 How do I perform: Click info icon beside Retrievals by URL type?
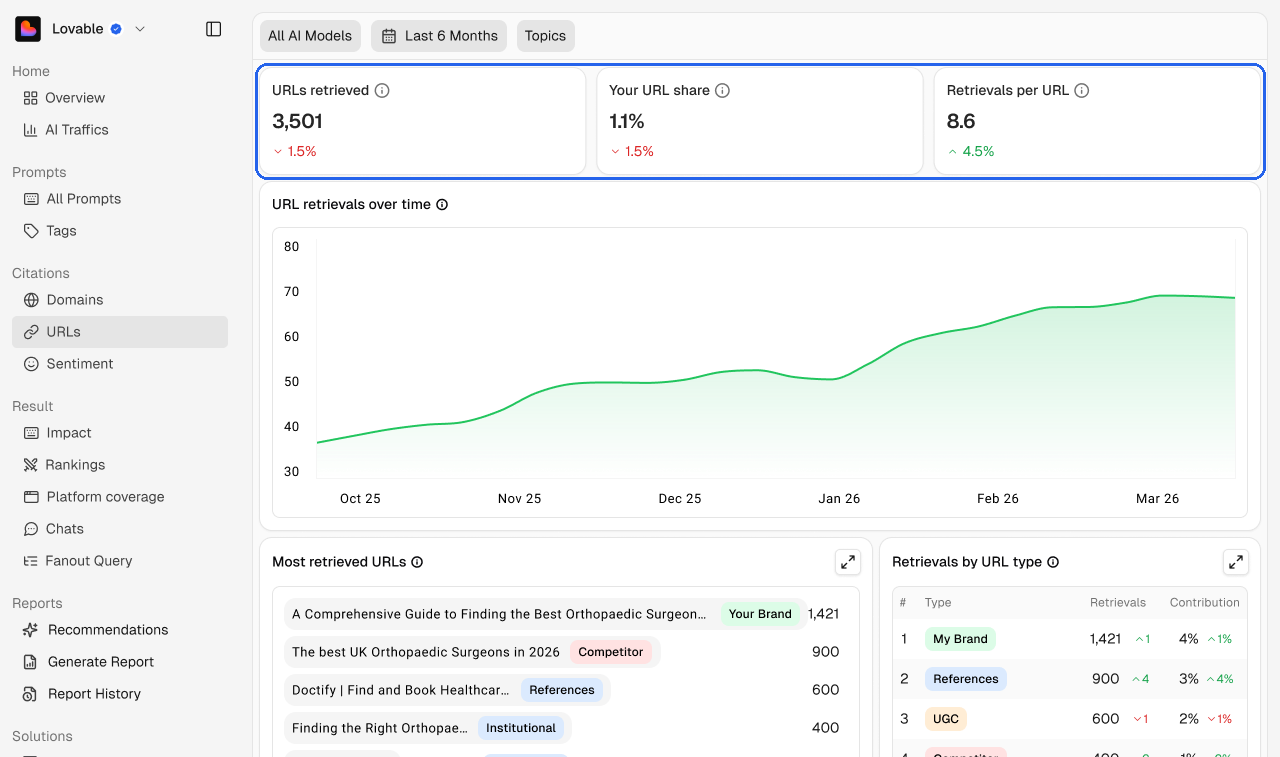(x=1052, y=562)
